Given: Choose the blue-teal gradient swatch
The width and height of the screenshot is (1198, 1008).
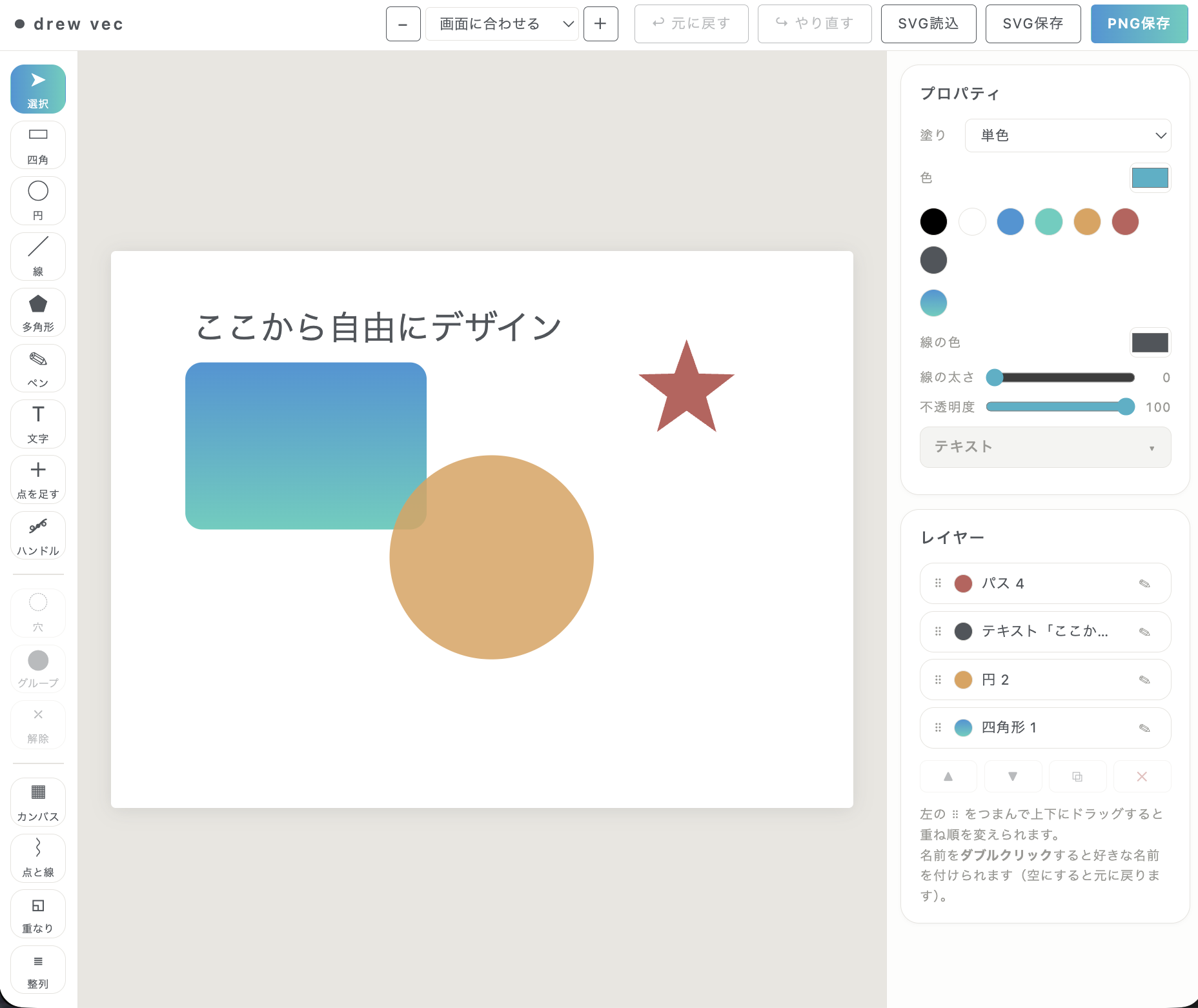Looking at the screenshot, I should pos(933,303).
